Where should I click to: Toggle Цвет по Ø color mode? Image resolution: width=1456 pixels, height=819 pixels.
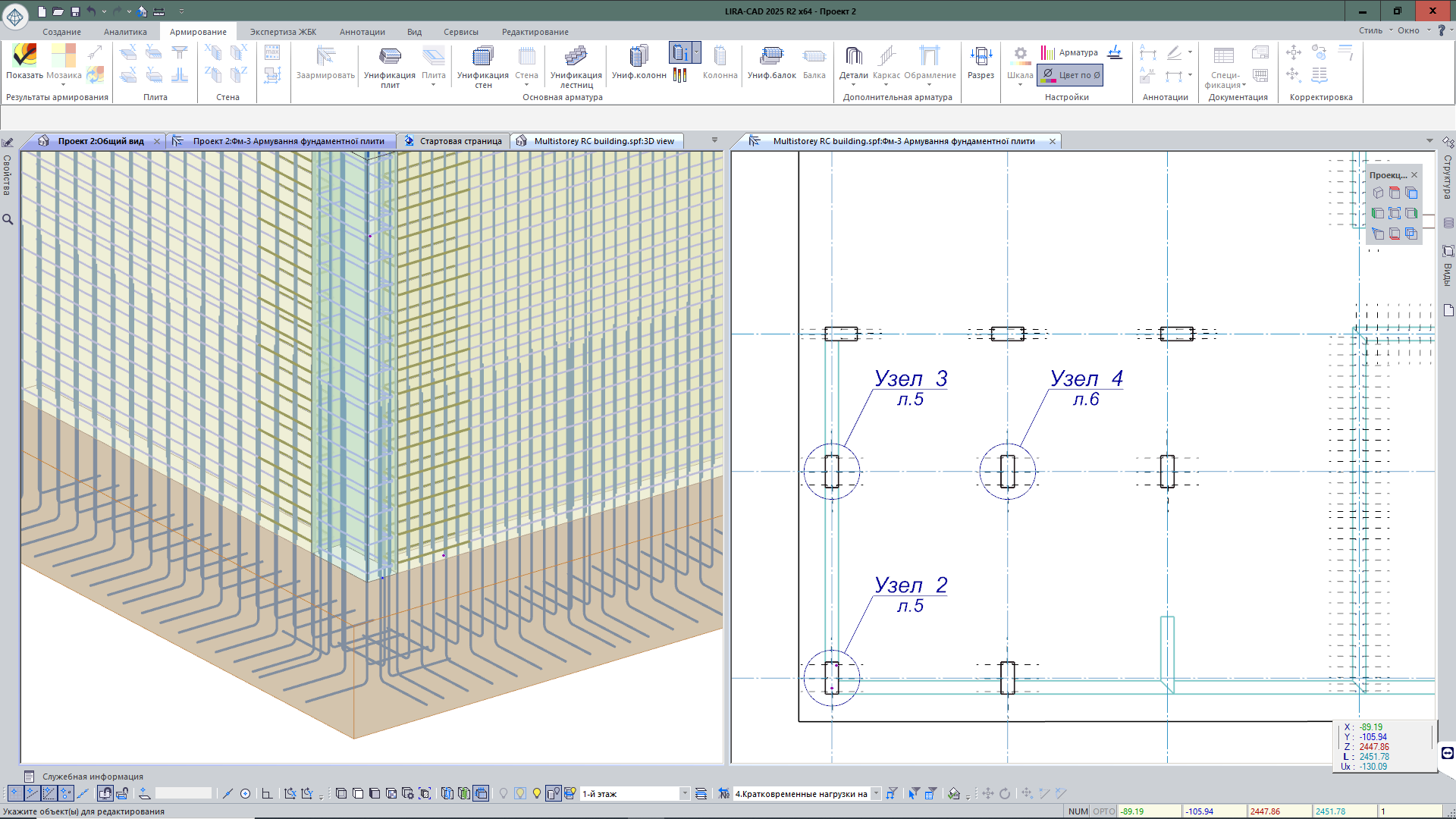[x=1070, y=75]
